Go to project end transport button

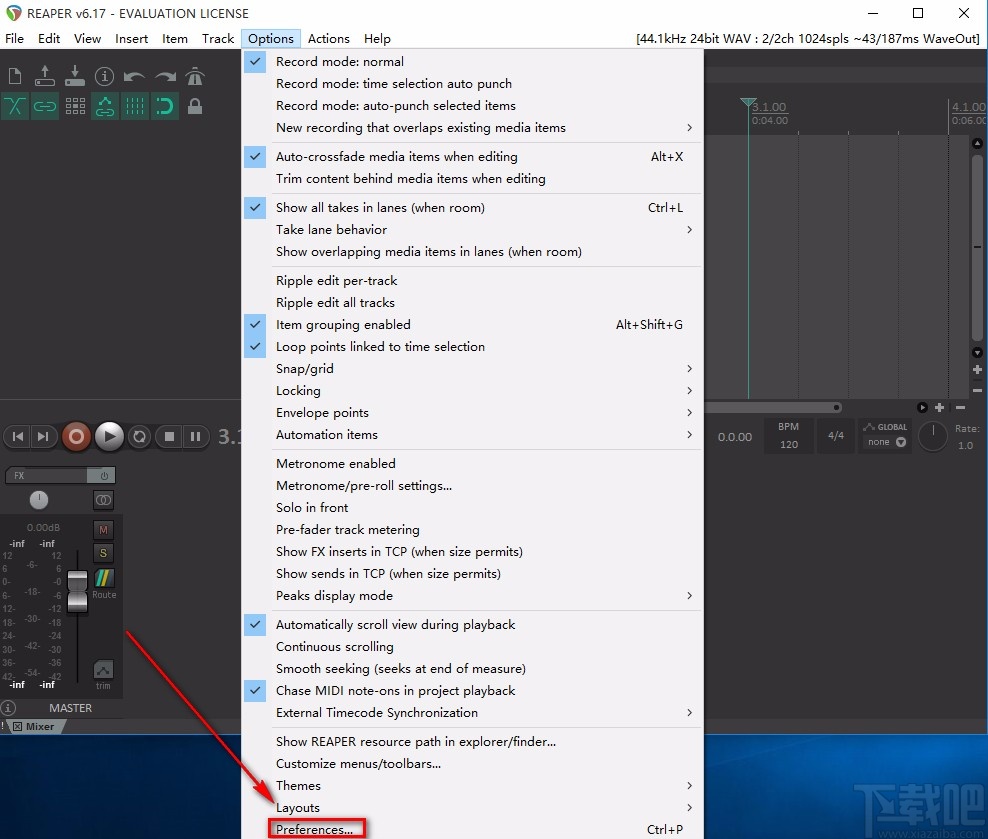click(43, 437)
